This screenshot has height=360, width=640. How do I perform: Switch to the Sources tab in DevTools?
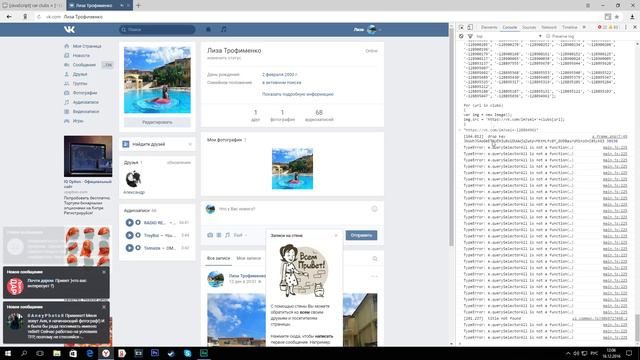tap(529, 27)
